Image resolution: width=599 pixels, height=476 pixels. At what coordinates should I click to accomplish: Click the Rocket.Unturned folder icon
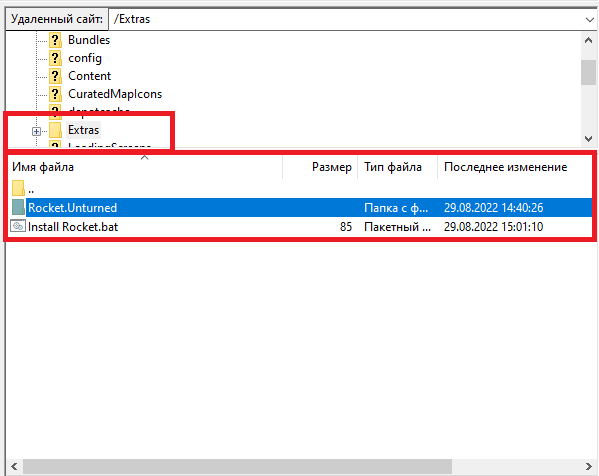coord(18,207)
